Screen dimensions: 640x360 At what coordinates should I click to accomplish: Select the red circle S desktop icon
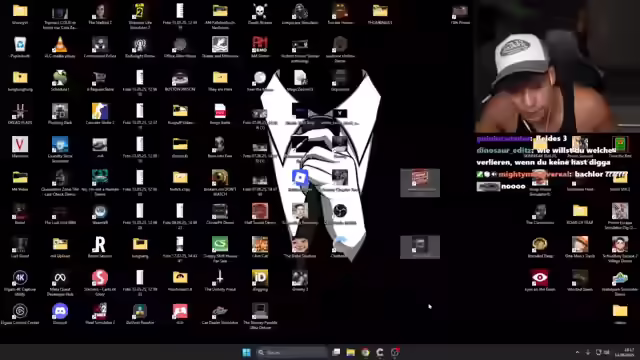(x=100, y=278)
